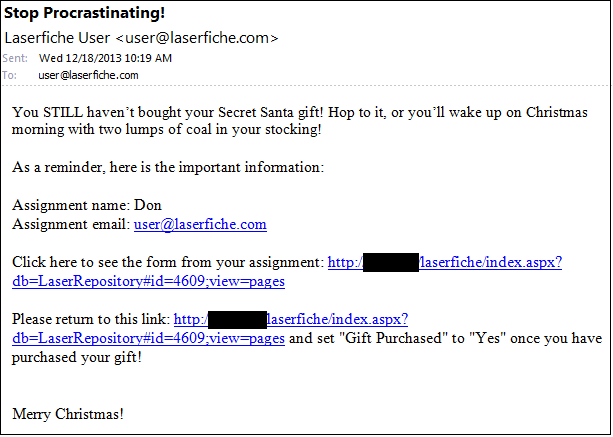Select the "Stop Procrastinating!" subject line

(x=84, y=13)
